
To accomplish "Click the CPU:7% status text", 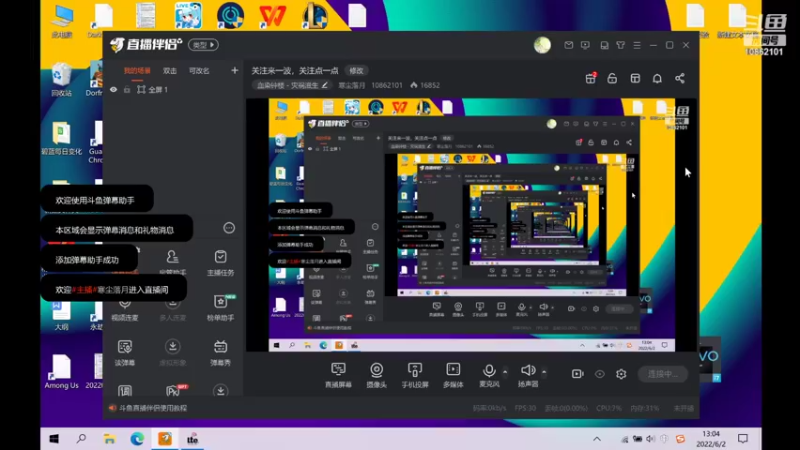I will (609, 408).
